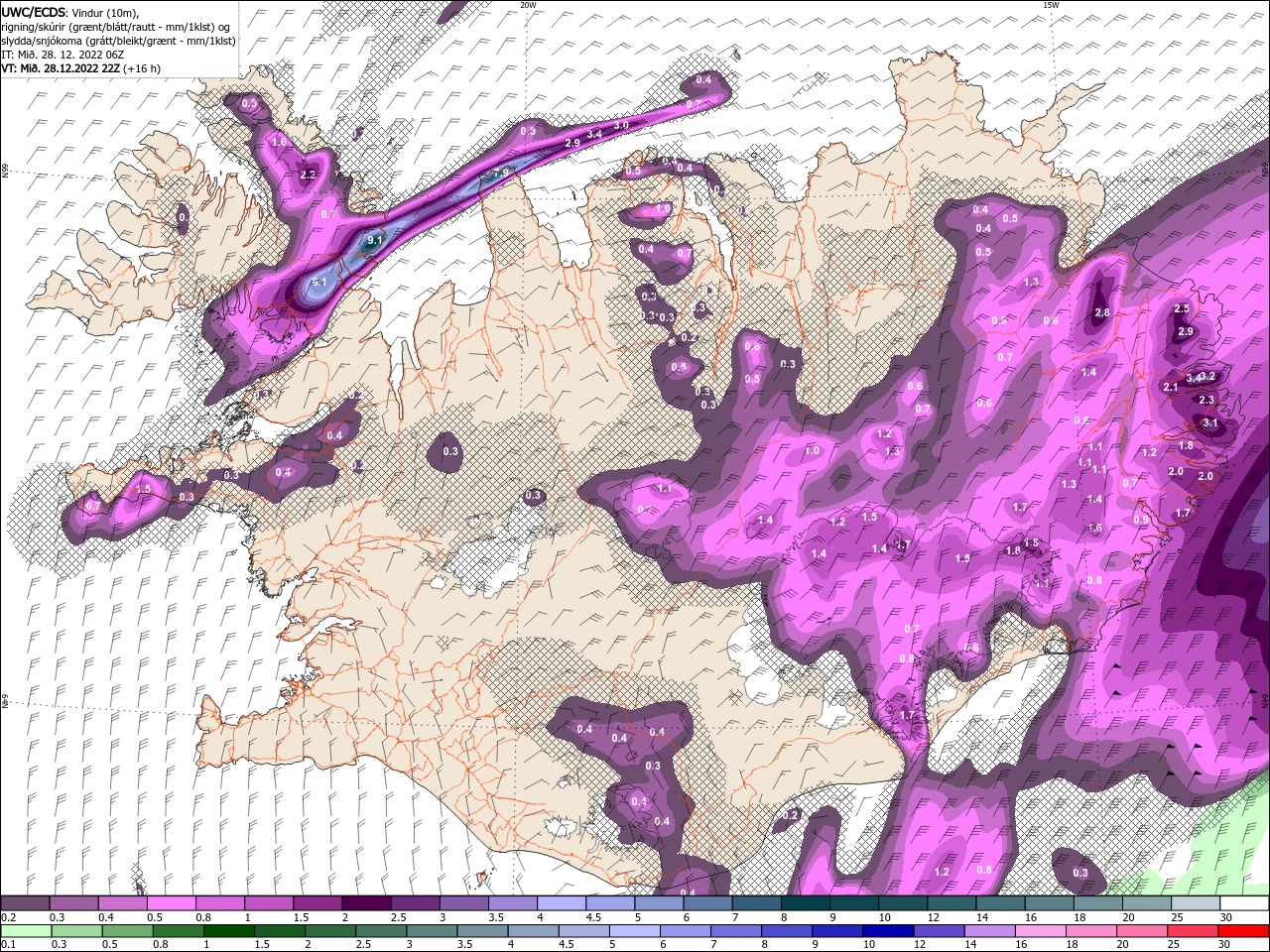Click the '2.2' value in the Westfjords
1270x952 pixels.
pos(308,175)
